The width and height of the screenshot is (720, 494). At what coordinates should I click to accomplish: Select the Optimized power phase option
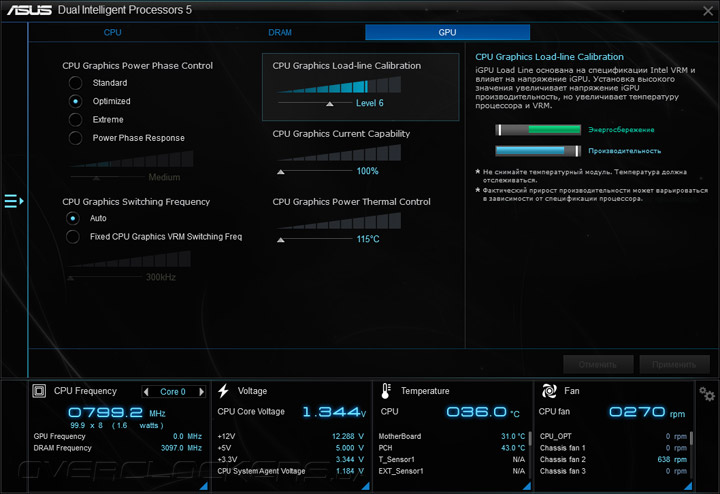coord(75,101)
